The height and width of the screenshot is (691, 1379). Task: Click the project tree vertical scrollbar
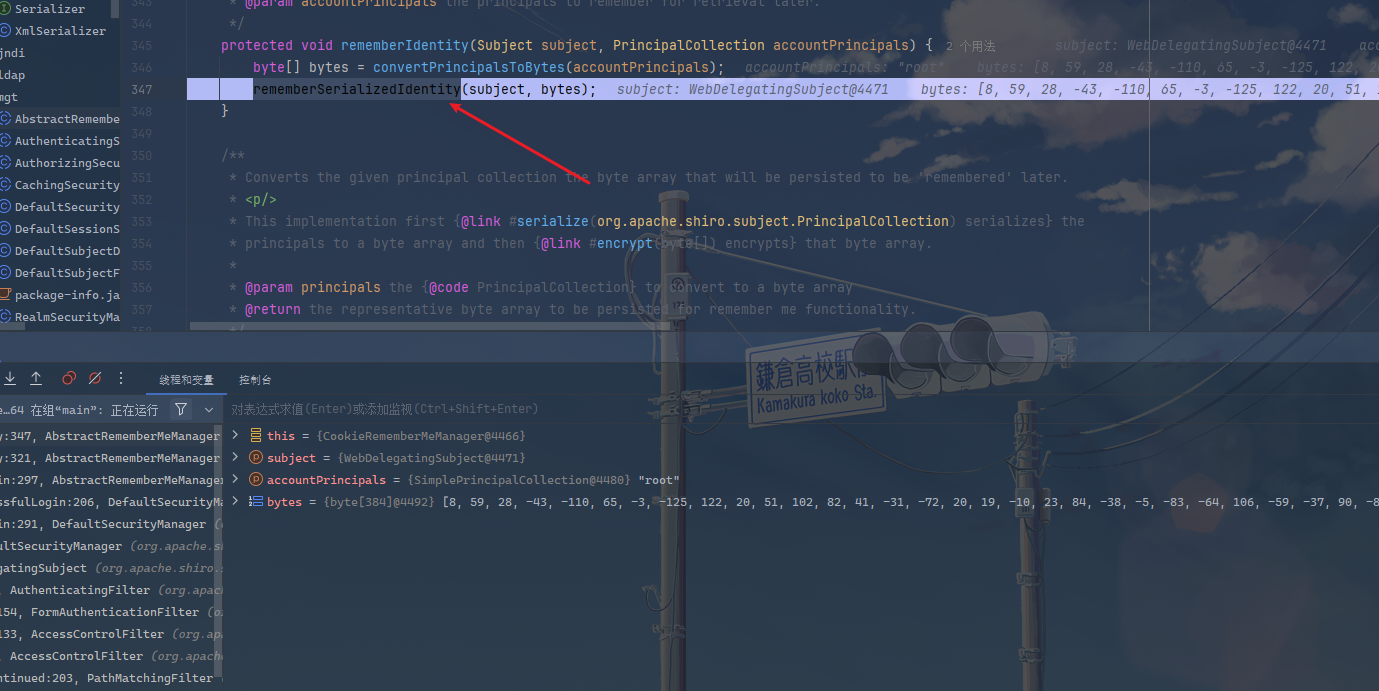[115, 10]
